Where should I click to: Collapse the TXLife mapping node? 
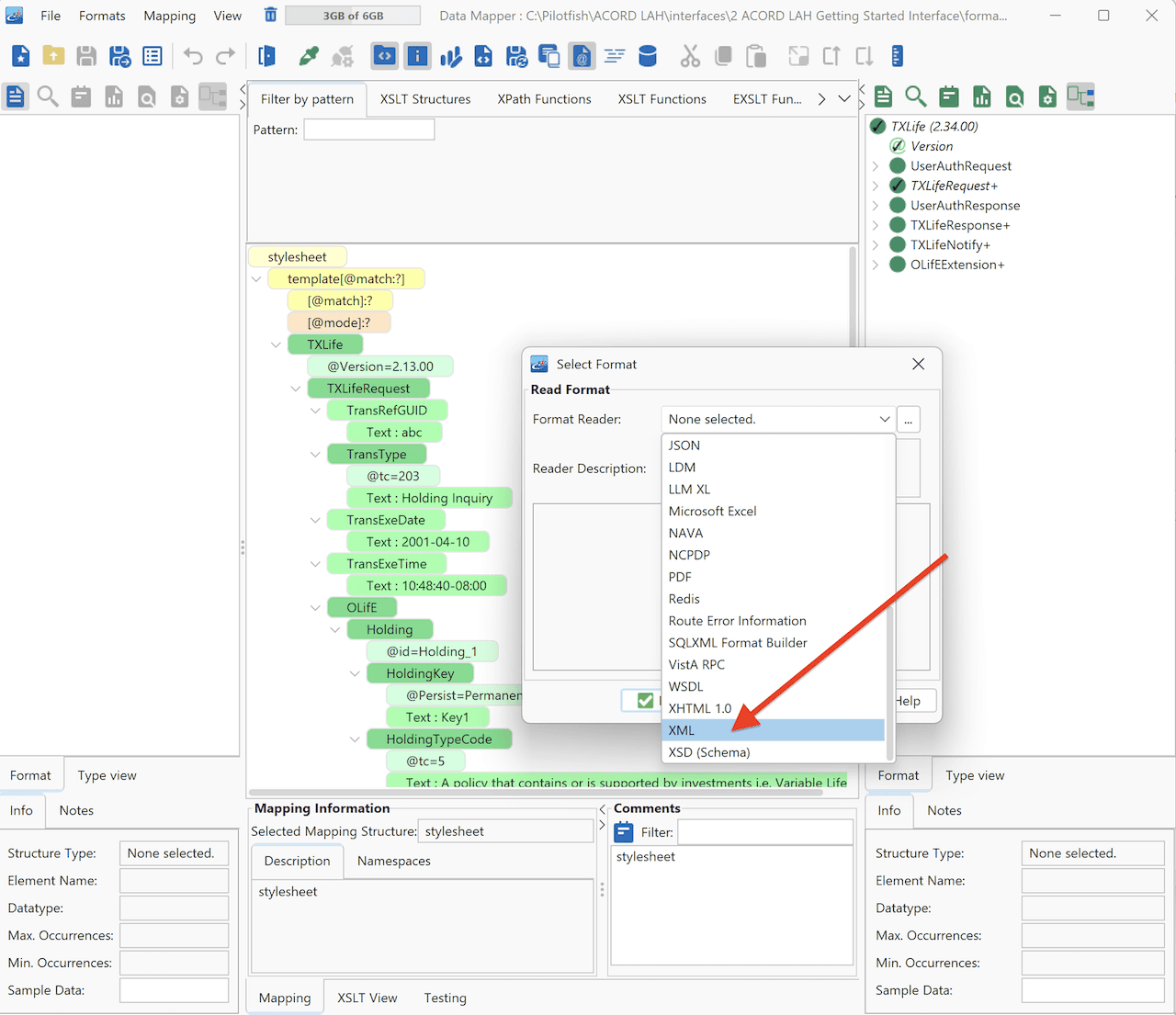tap(276, 345)
